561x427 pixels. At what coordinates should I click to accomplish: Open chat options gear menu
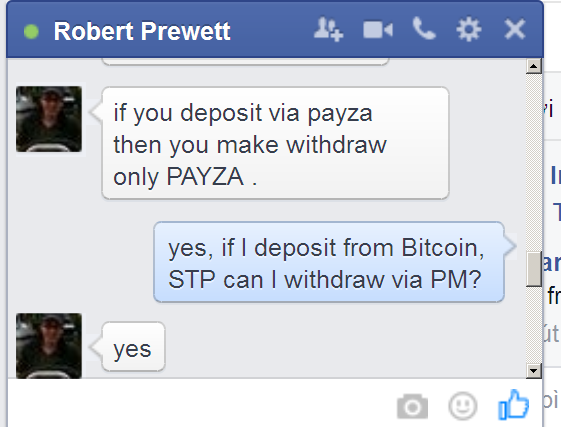469,29
